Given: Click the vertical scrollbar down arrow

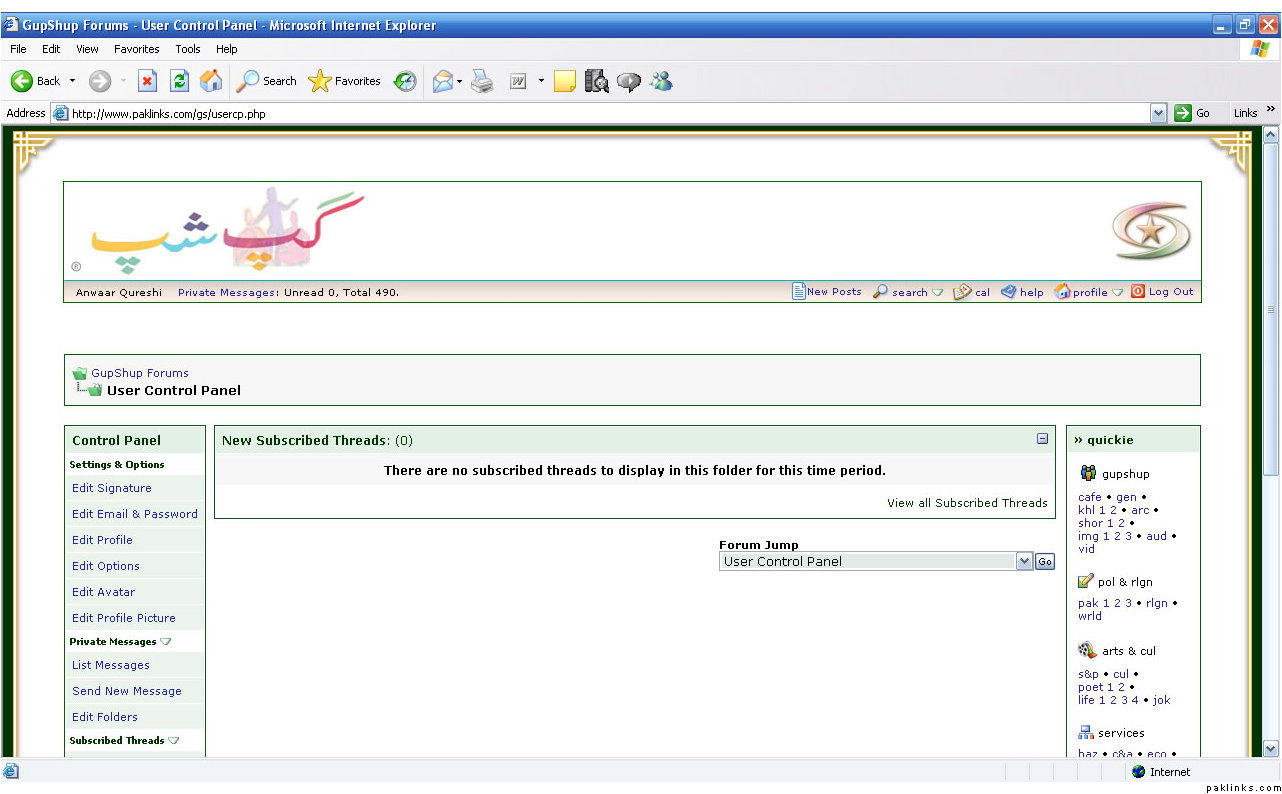Looking at the screenshot, I should 1271,748.
